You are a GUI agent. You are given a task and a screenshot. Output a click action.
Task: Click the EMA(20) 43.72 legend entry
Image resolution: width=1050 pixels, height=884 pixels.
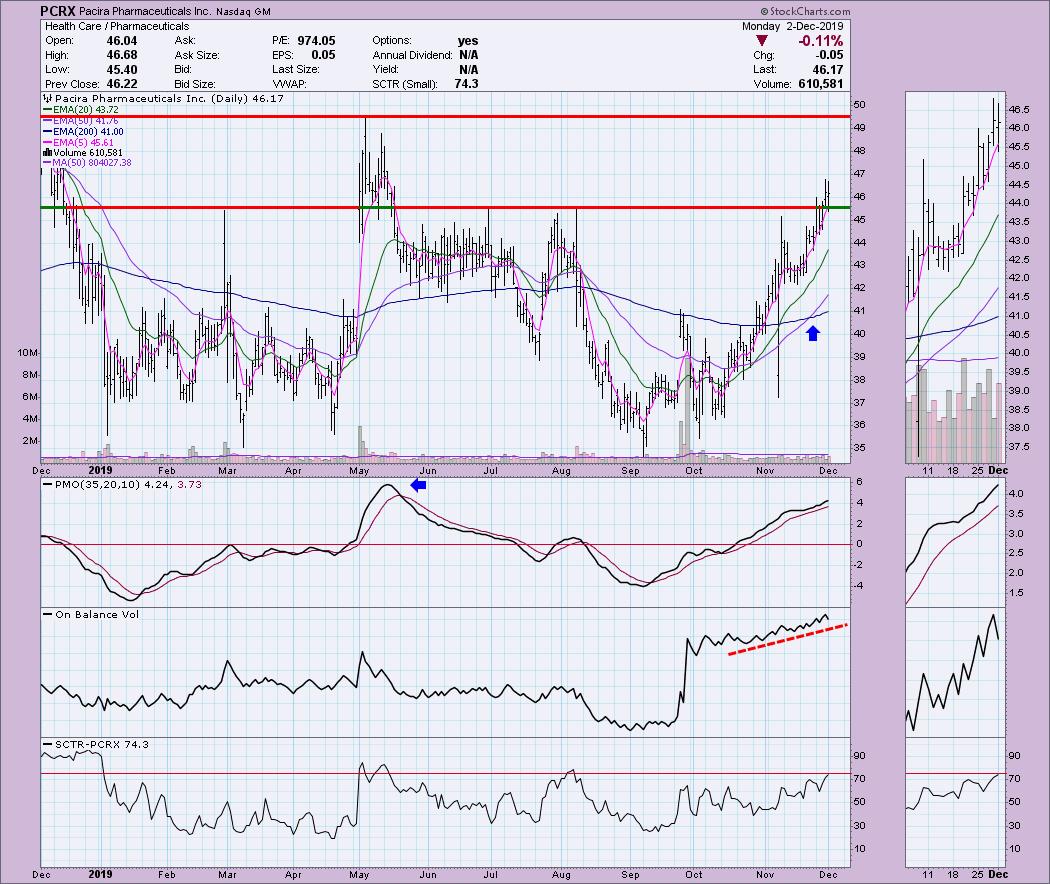(x=80, y=110)
